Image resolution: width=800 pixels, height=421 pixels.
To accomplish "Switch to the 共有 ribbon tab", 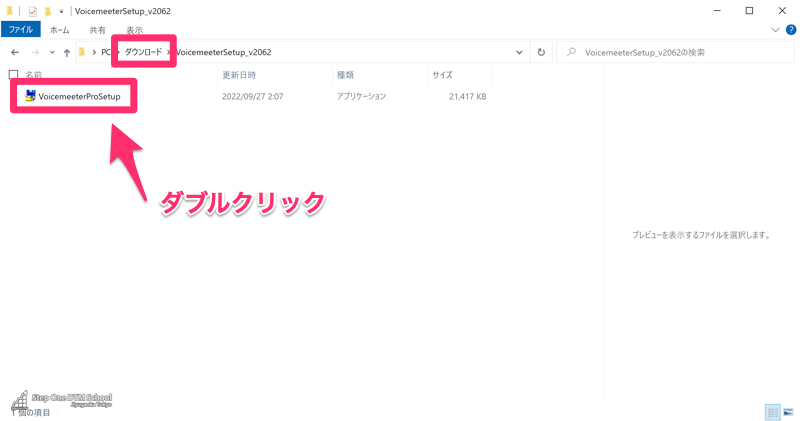I will tap(97, 30).
